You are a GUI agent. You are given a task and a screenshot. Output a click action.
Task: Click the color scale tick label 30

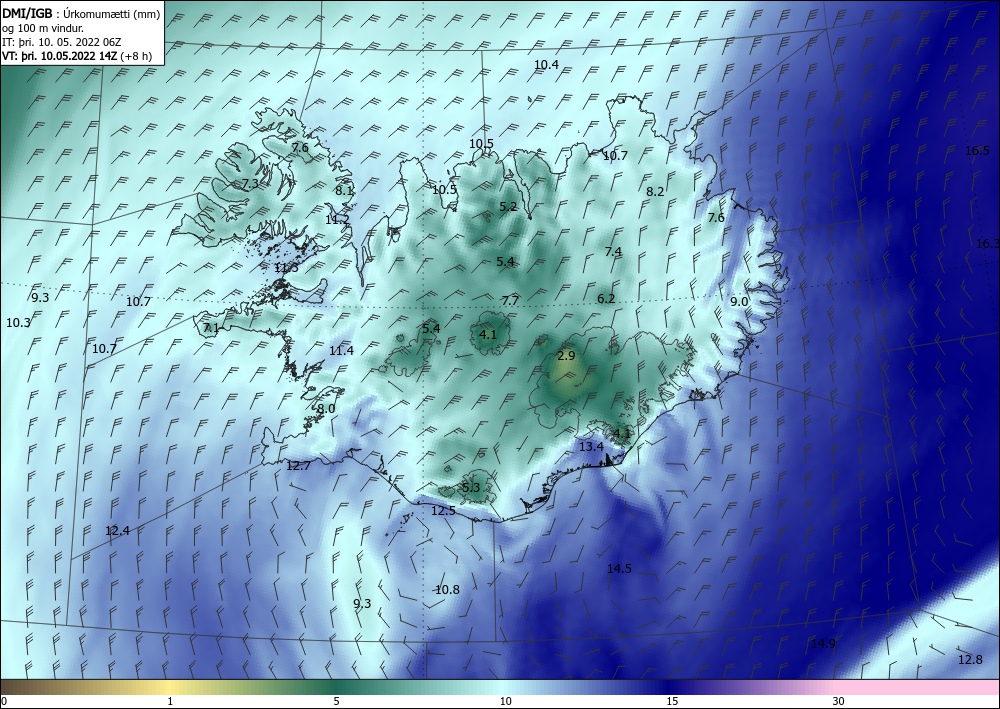point(839,702)
